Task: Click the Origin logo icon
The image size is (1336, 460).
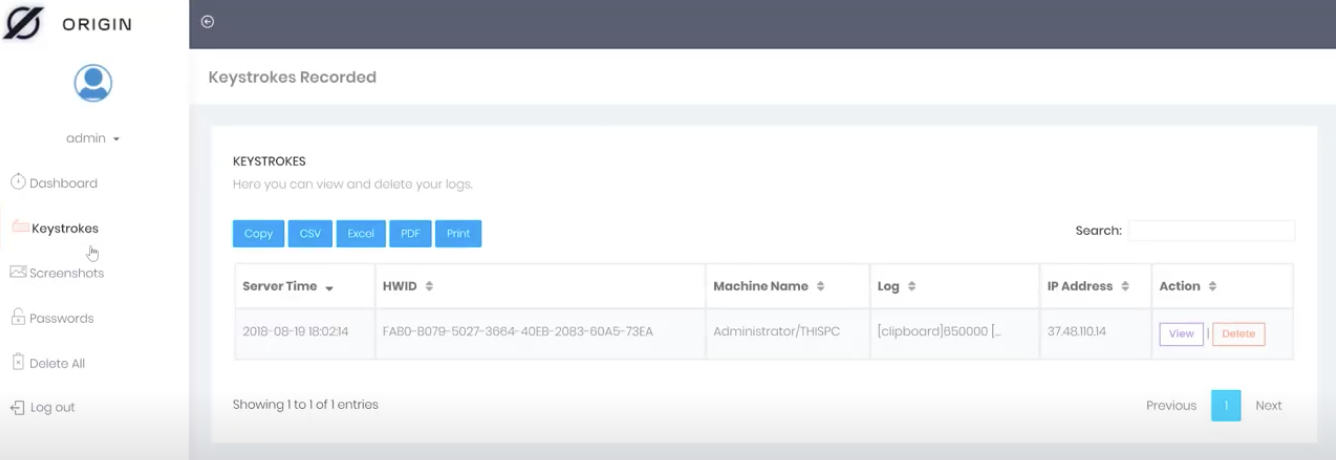Action: click(23, 23)
